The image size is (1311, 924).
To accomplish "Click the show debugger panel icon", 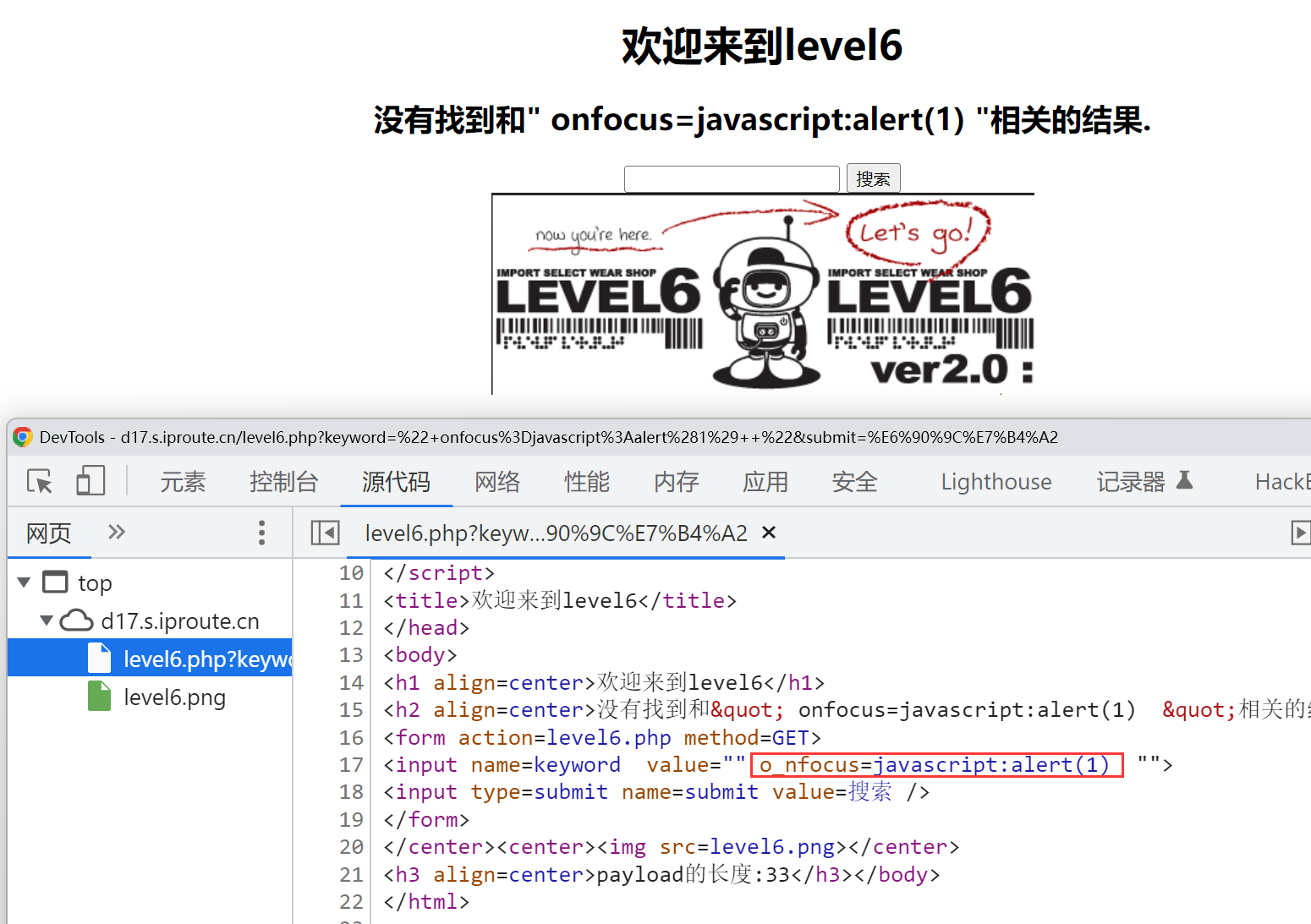I will [1300, 533].
